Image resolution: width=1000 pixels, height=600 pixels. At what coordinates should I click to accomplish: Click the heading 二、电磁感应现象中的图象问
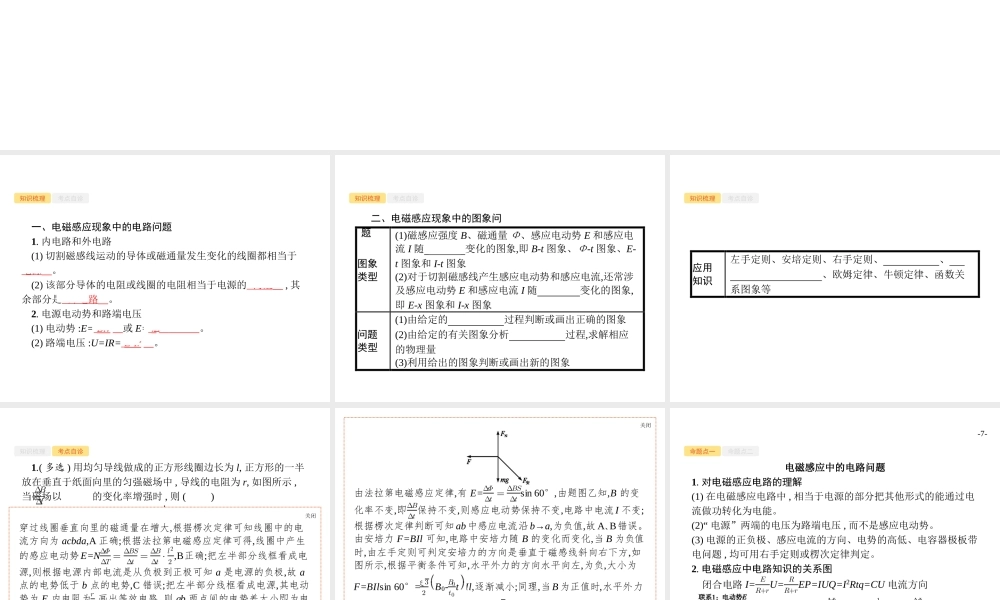pos(436,217)
